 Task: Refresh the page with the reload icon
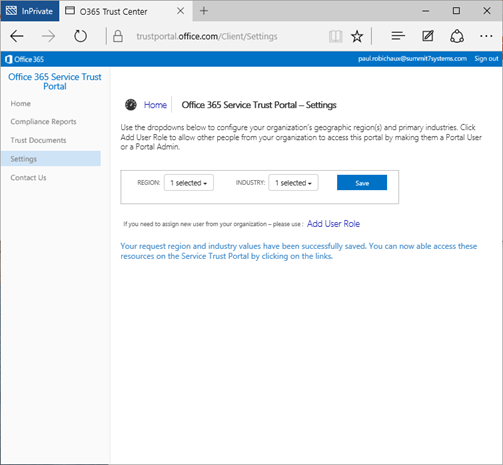point(80,36)
